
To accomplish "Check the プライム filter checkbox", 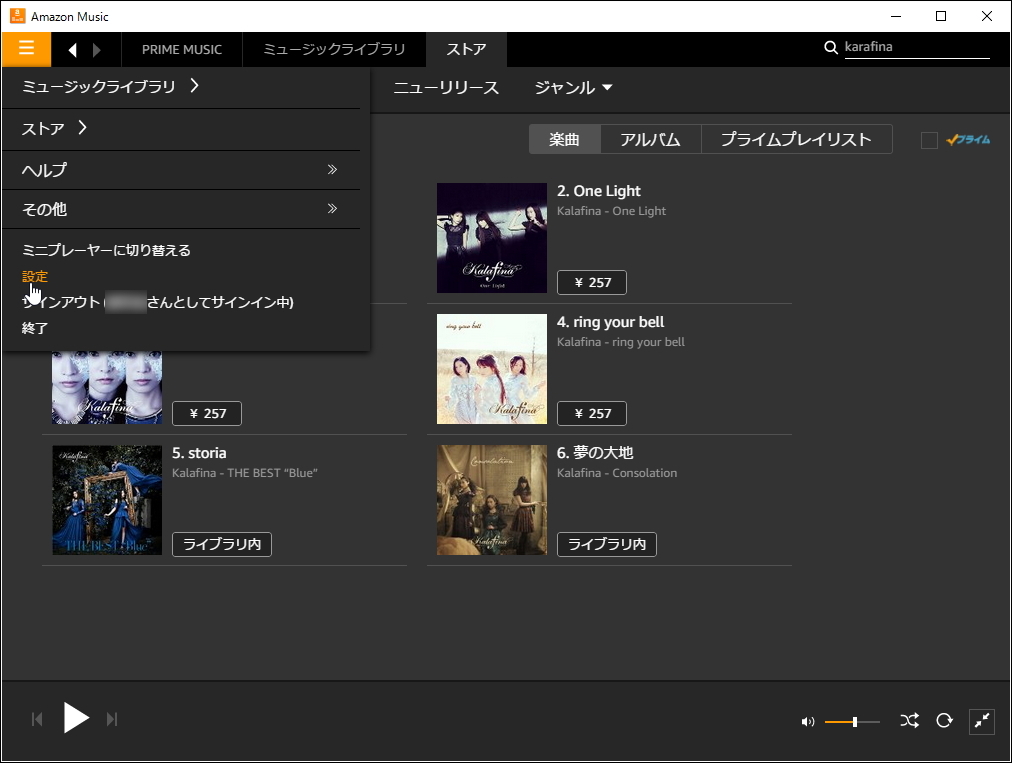I will click(x=928, y=140).
